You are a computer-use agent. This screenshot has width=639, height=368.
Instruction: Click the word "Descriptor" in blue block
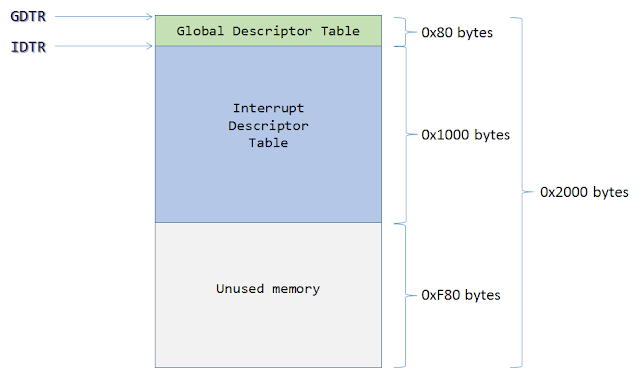point(268,126)
